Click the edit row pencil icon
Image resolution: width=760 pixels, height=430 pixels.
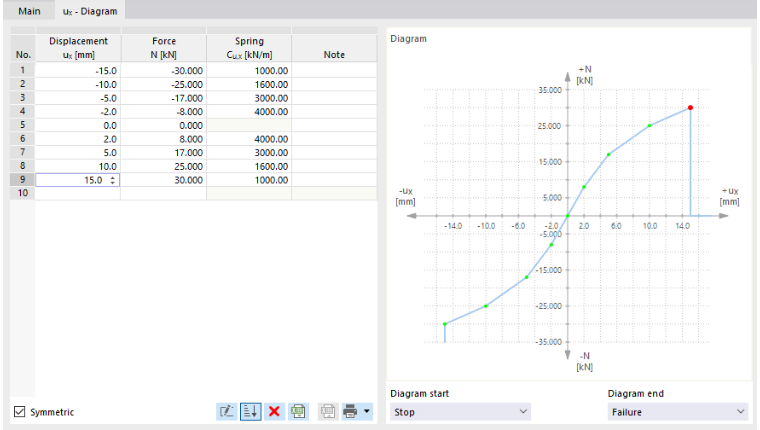click(226, 412)
